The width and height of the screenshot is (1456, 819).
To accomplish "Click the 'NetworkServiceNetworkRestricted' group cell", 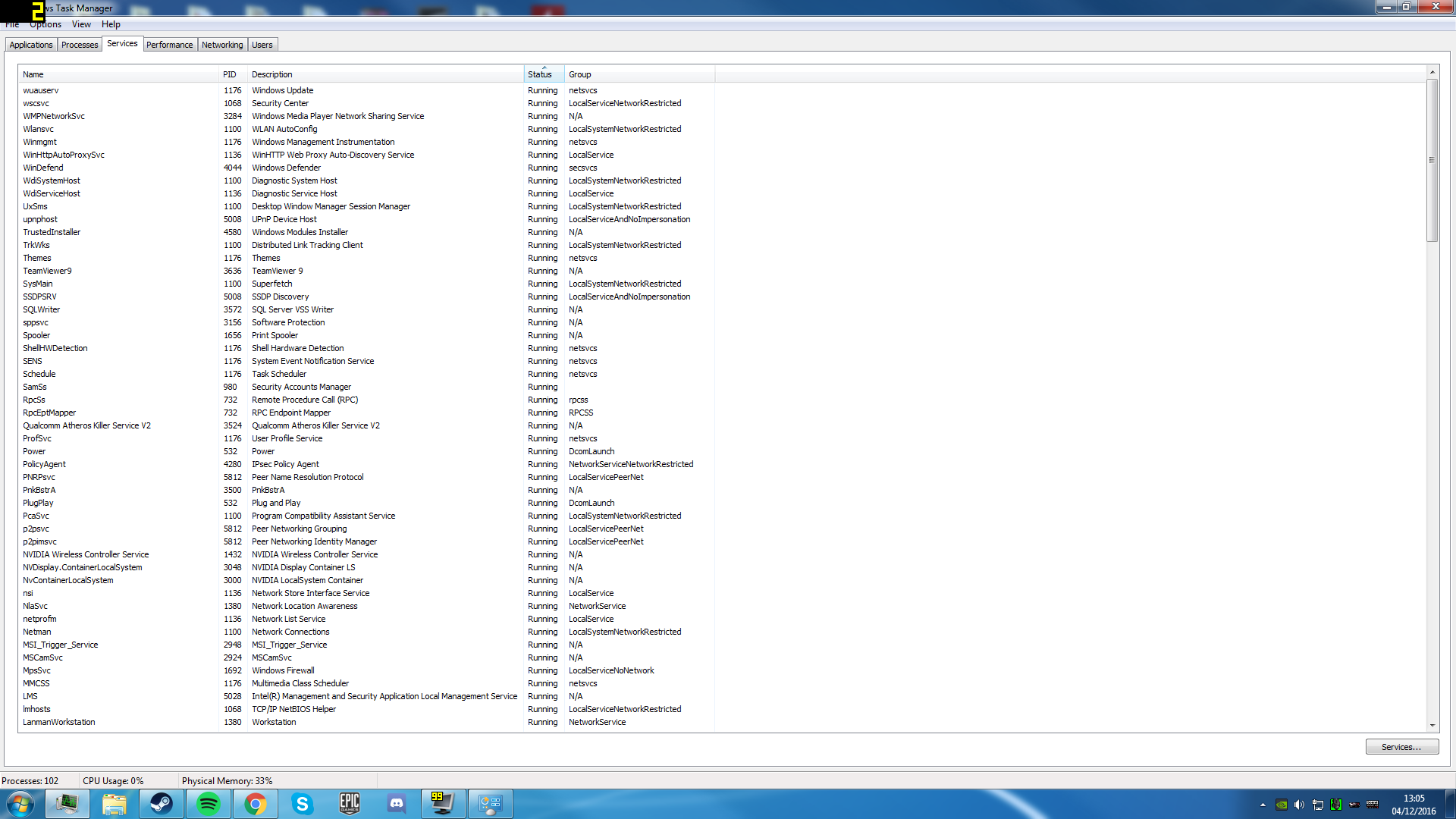I will point(631,464).
